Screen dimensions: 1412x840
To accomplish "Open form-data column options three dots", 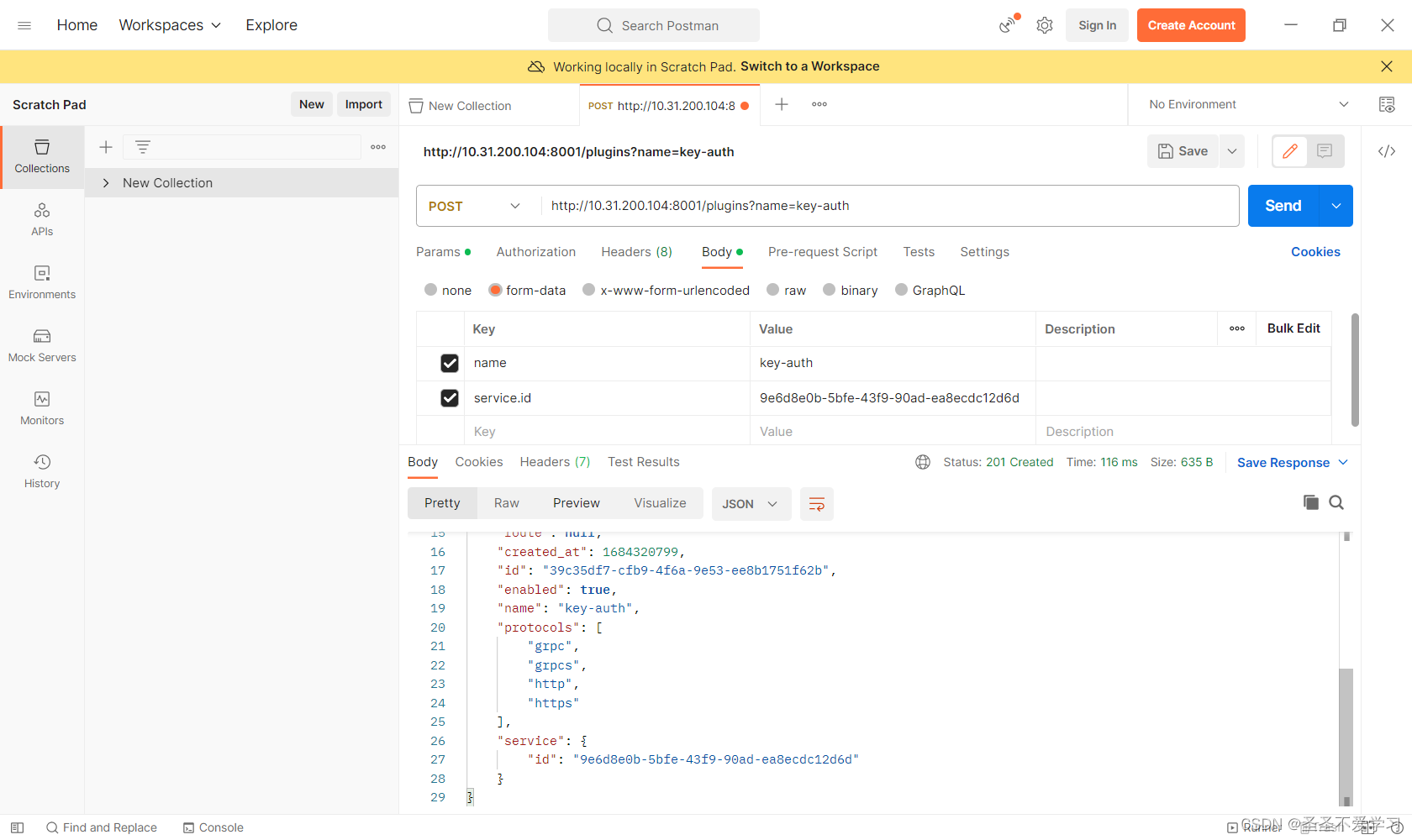I will point(1237,328).
